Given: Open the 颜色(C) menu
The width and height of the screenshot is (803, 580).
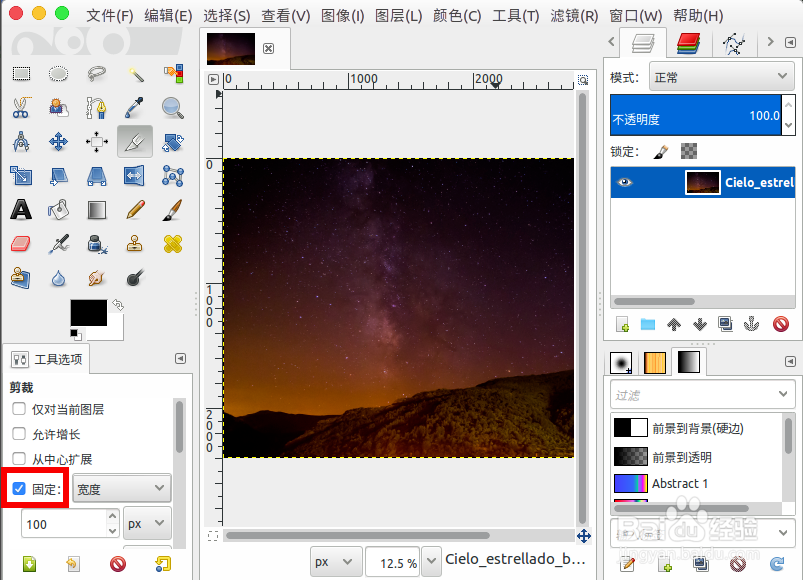Looking at the screenshot, I should click(457, 16).
